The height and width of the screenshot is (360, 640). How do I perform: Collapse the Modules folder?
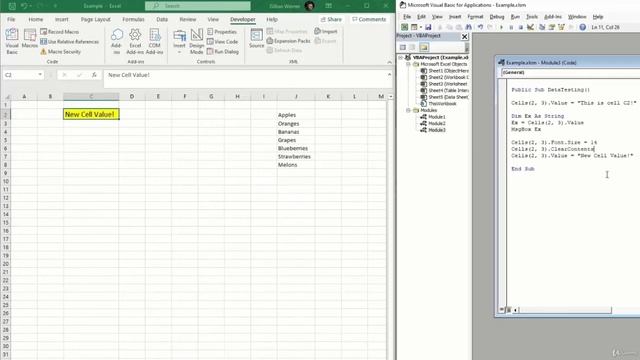pyautogui.click(x=408, y=110)
